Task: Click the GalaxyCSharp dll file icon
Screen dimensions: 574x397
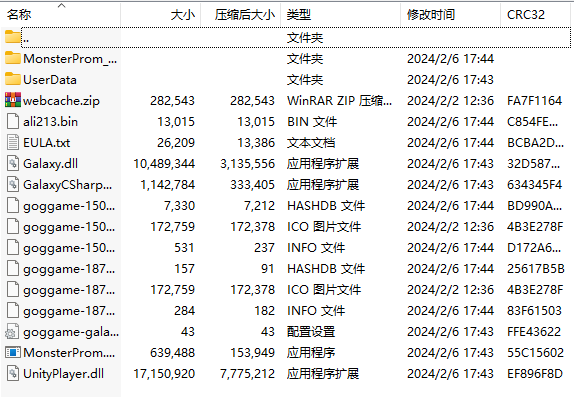Action: (12, 184)
